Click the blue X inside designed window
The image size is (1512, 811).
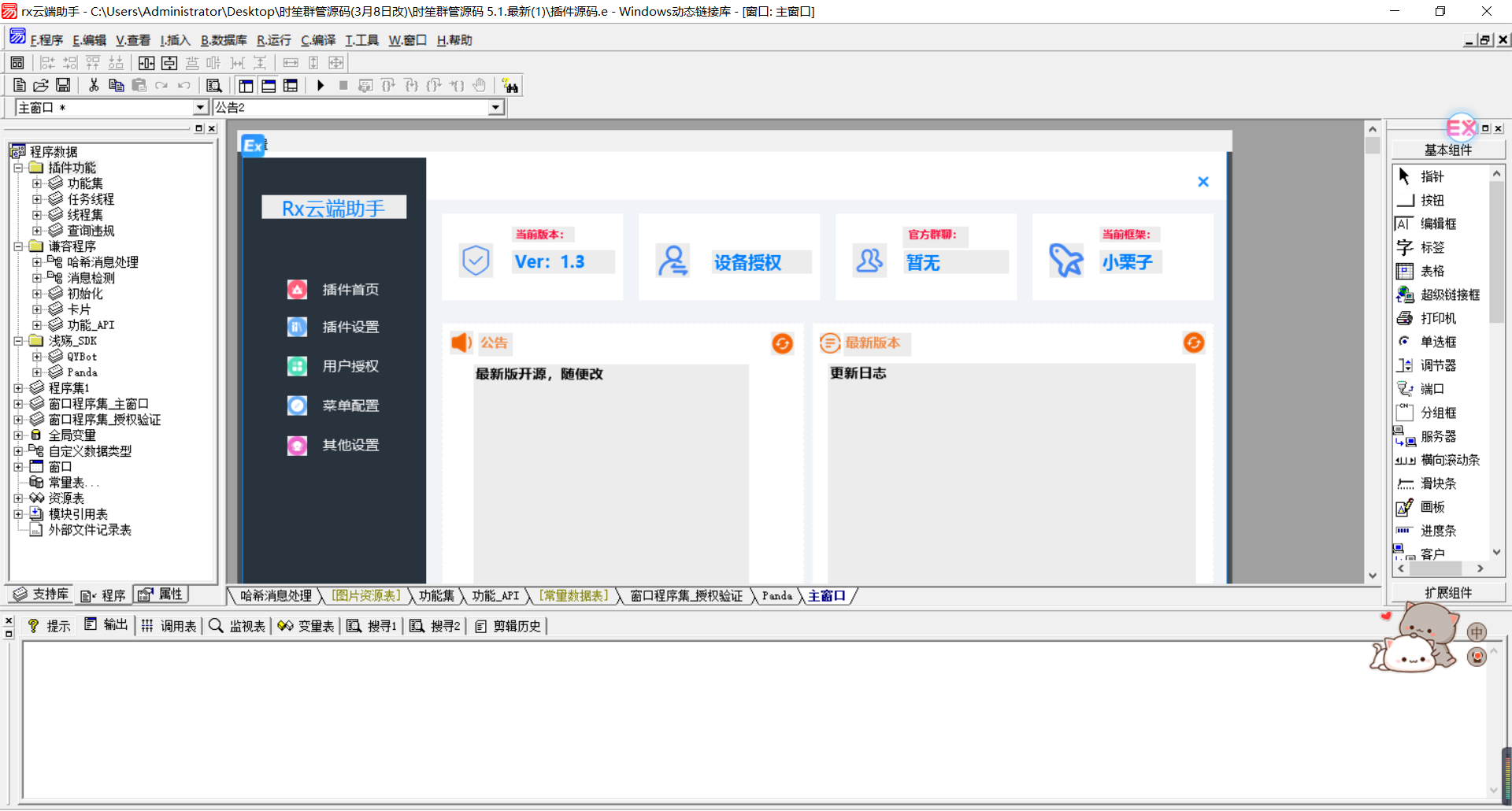pyautogui.click(x=1203, y=182)
